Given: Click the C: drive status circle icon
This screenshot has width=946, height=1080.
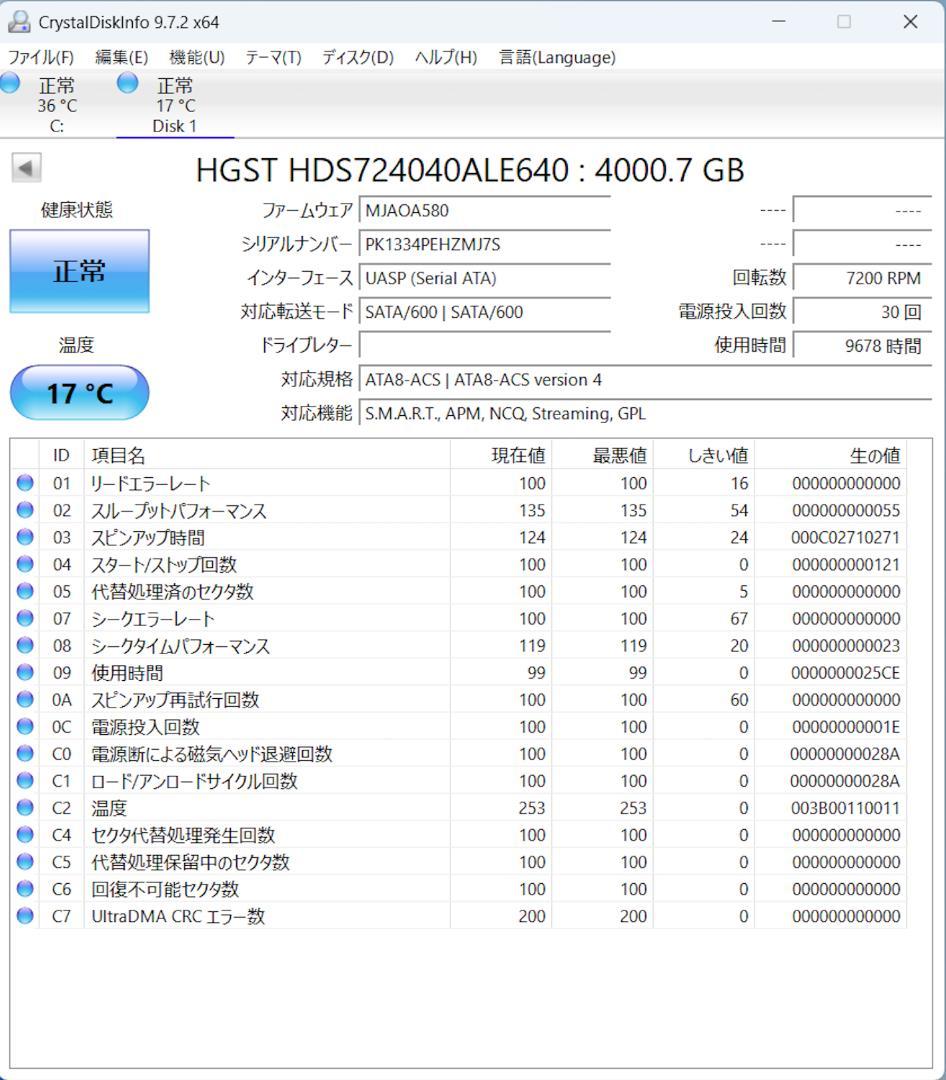Looking at the screenshot, I should click(11, 85).
